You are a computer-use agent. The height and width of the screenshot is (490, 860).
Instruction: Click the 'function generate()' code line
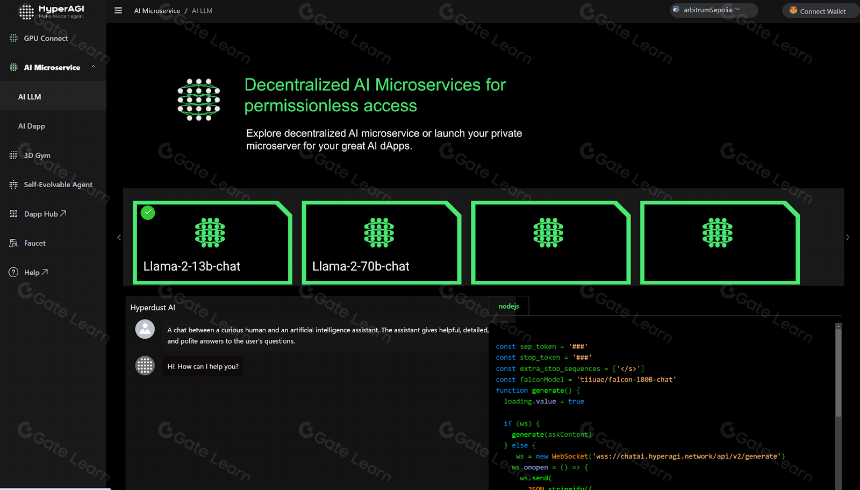point(538,390)
